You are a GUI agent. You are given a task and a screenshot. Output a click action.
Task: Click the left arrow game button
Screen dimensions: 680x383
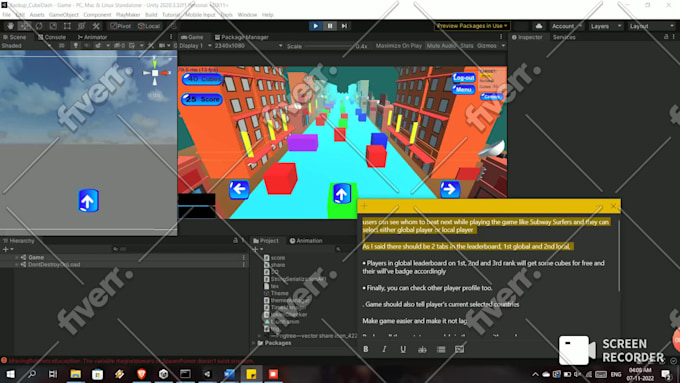tap(239, 190)
